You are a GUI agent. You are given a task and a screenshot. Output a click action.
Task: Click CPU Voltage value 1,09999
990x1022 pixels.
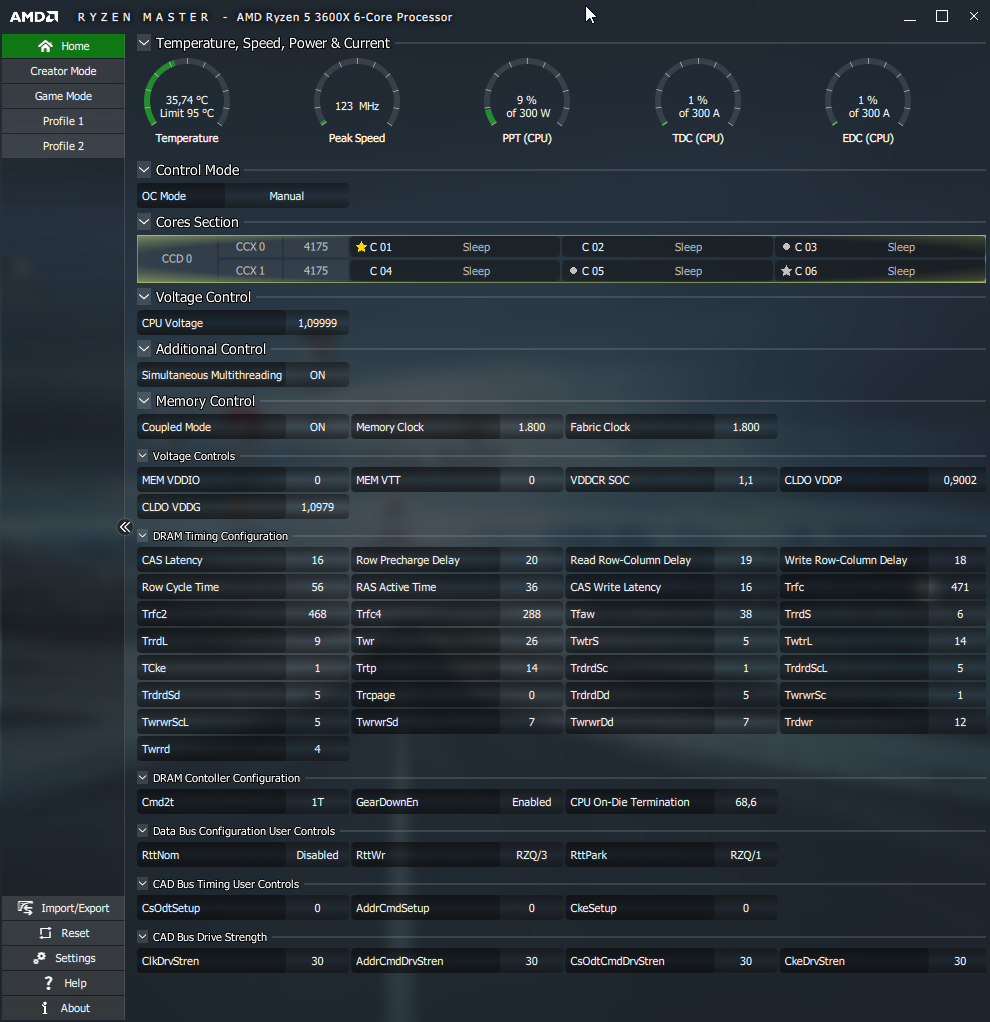[317, 323]
